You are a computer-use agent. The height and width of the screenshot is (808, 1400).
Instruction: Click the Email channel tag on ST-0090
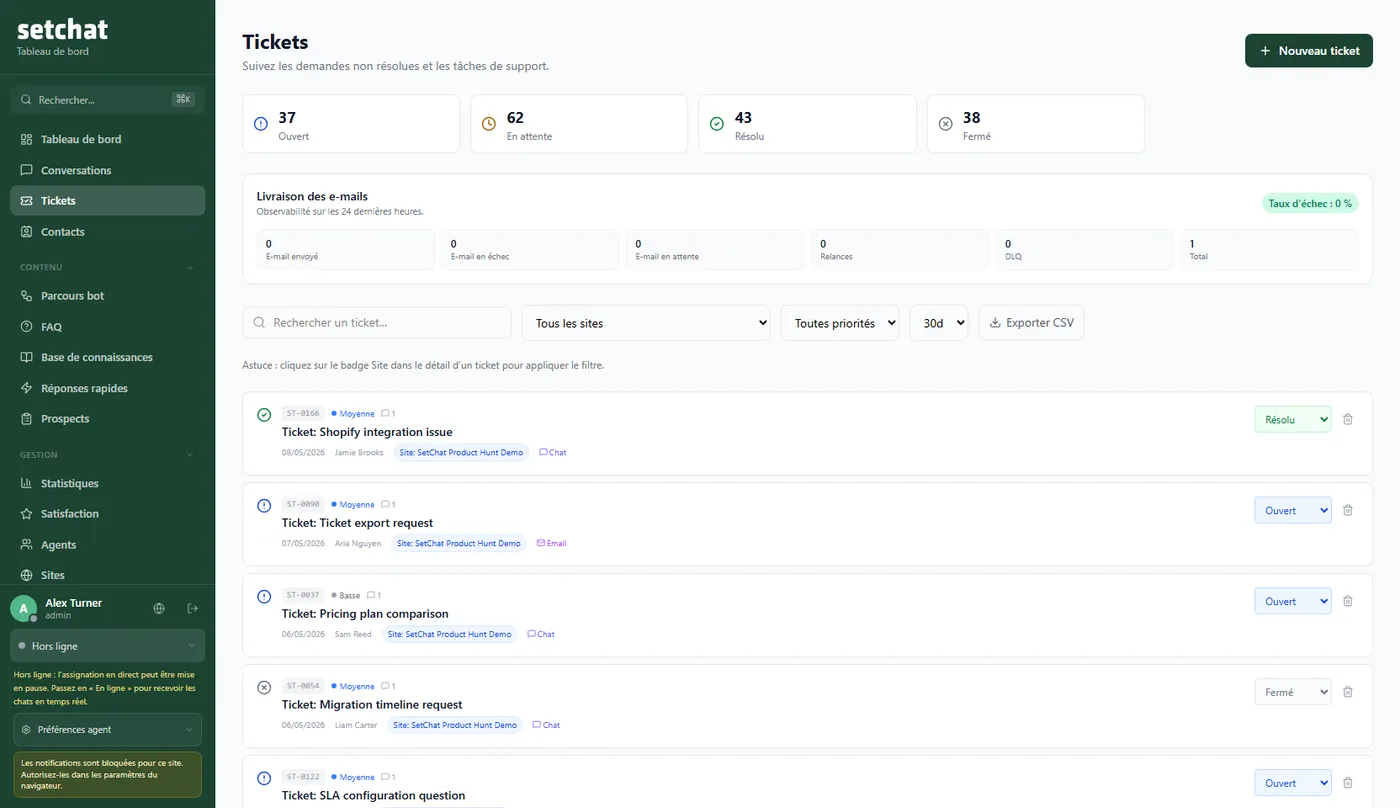click(552, 544)
